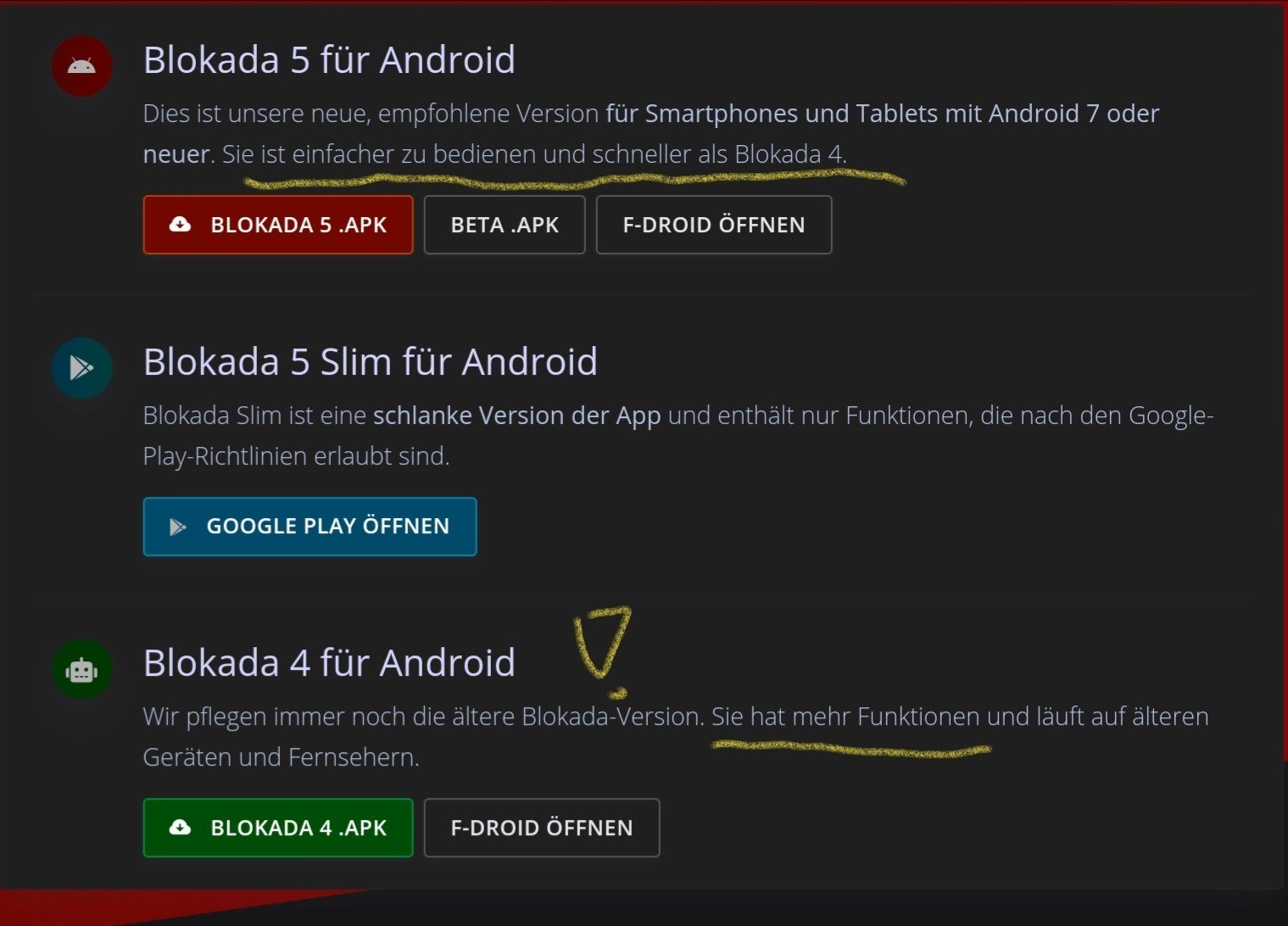
Task: Open F-Droid for Blokada 5
Action: [714, 225]
